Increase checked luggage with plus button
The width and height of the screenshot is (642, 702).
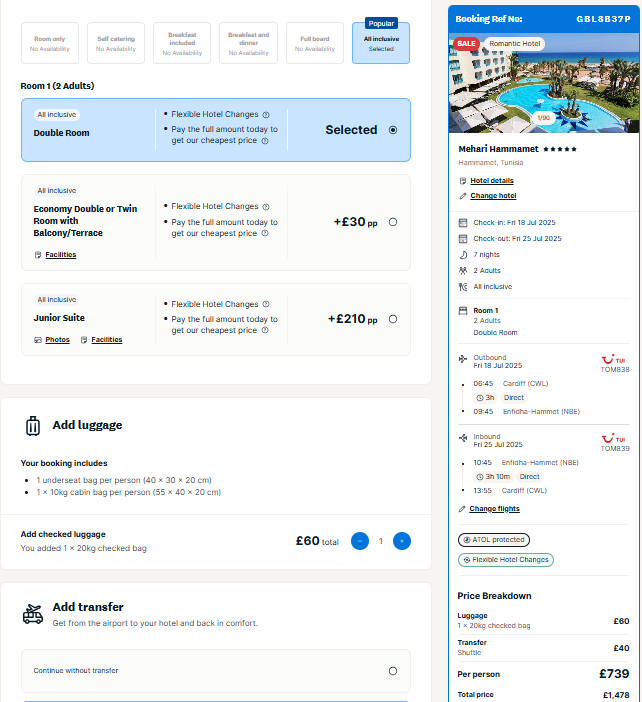coord(402,541)
